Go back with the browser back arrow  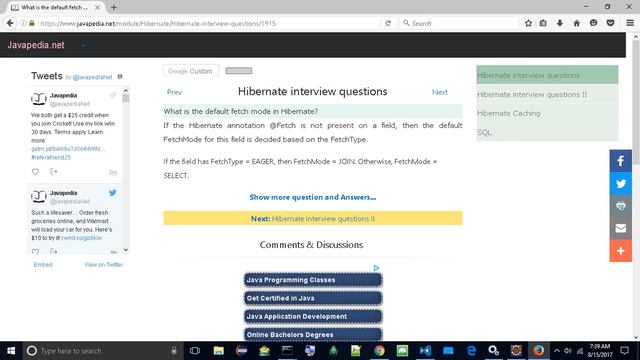coord(10,23)
